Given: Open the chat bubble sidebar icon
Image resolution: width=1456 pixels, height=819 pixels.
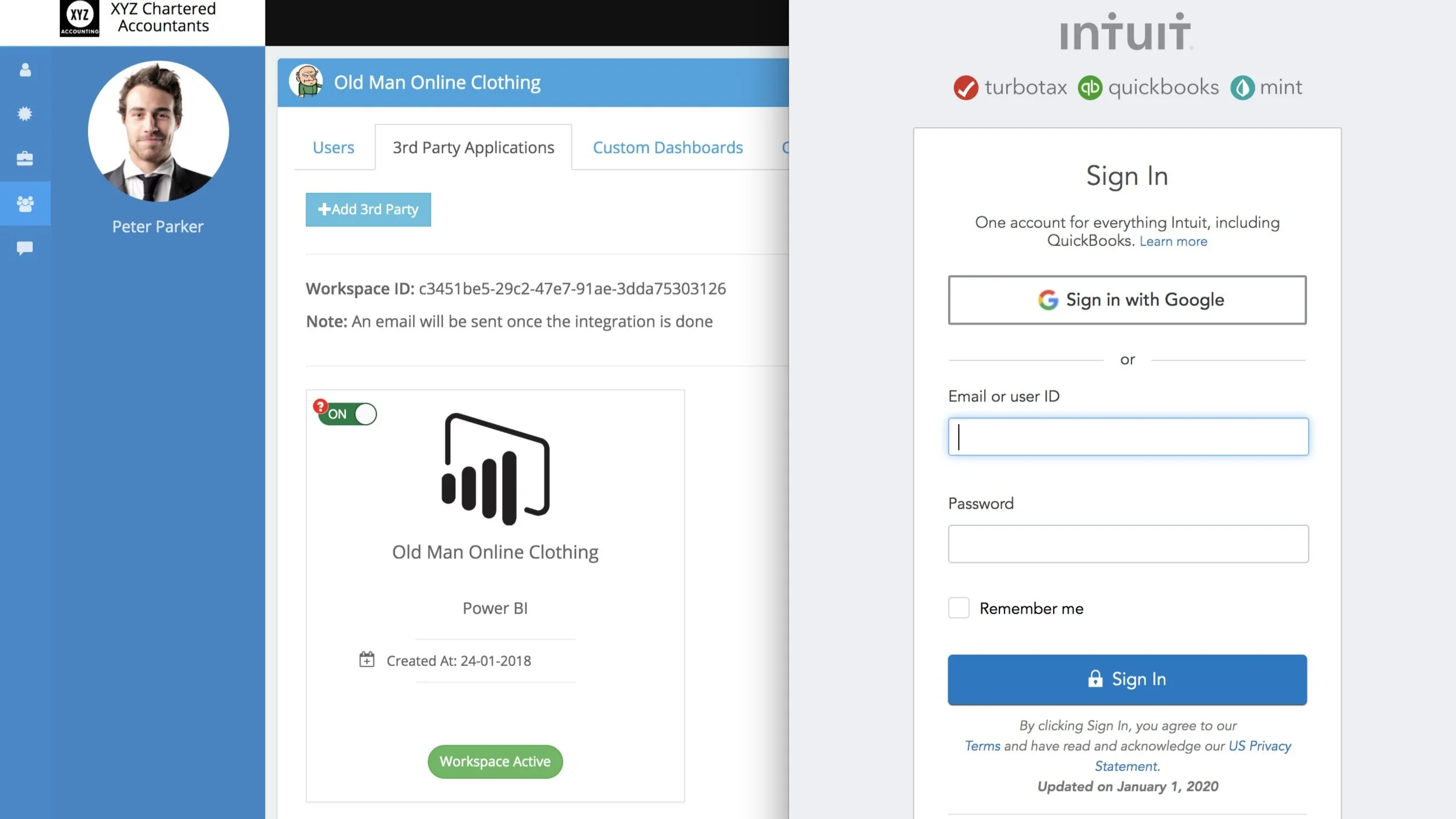Looking at the screenshot, I should [25, 248].
